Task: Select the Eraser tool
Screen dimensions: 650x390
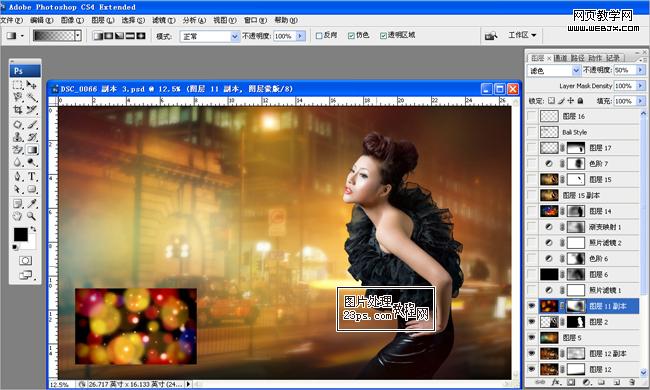Action: [x=17, y=149]
